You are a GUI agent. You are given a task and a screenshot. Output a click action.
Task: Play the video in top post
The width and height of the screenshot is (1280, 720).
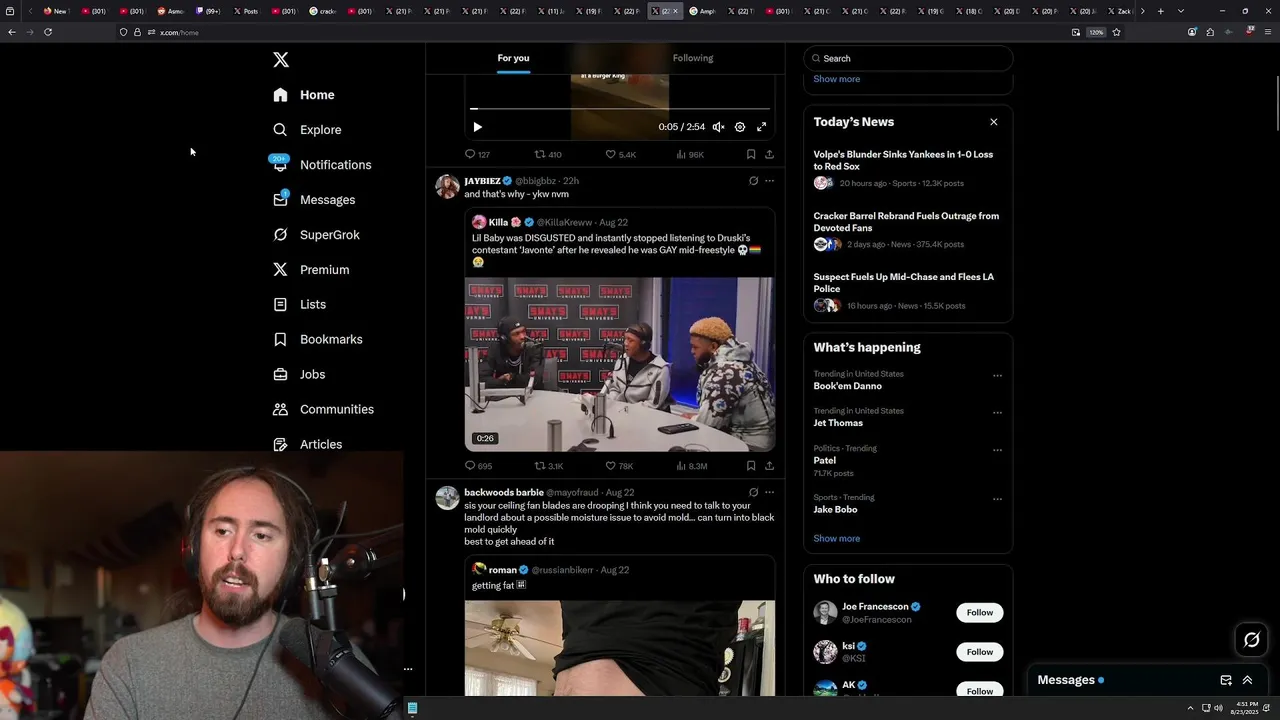point(477,127)
